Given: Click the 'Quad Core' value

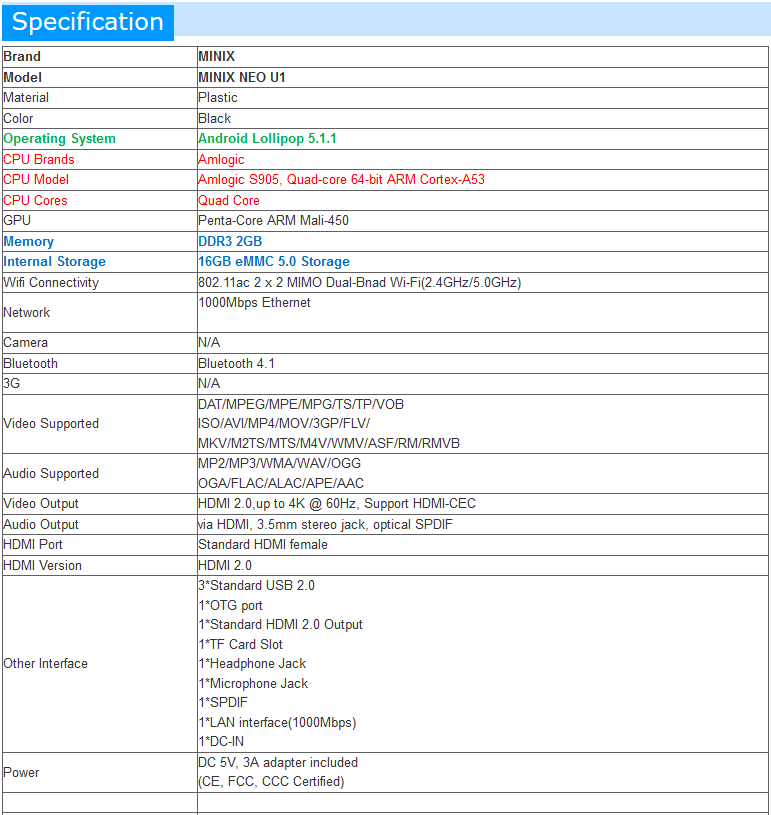Looking at the screenshot, I should [x=229, y=201].
